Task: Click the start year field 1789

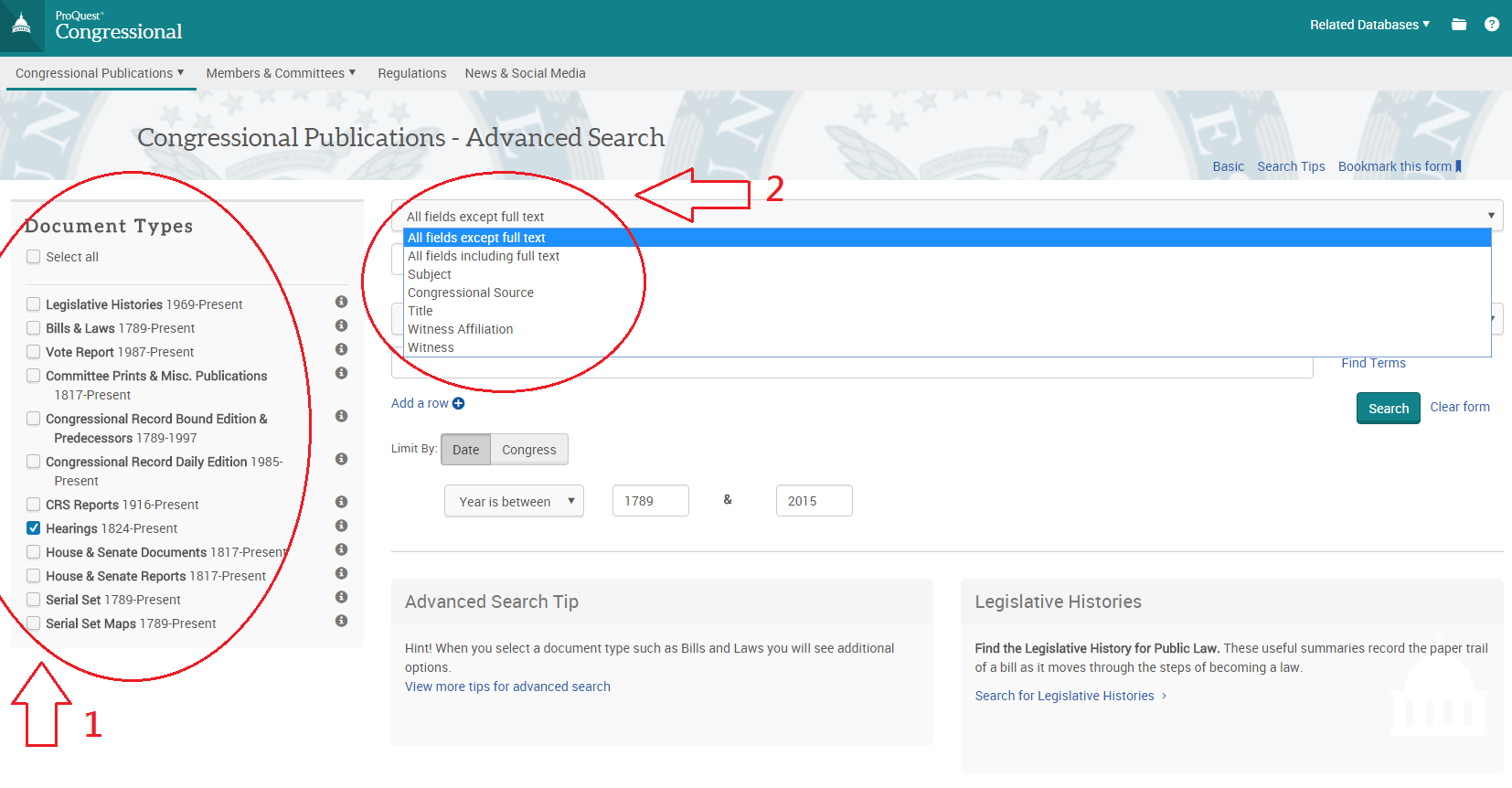Action: tap(651, 501)
